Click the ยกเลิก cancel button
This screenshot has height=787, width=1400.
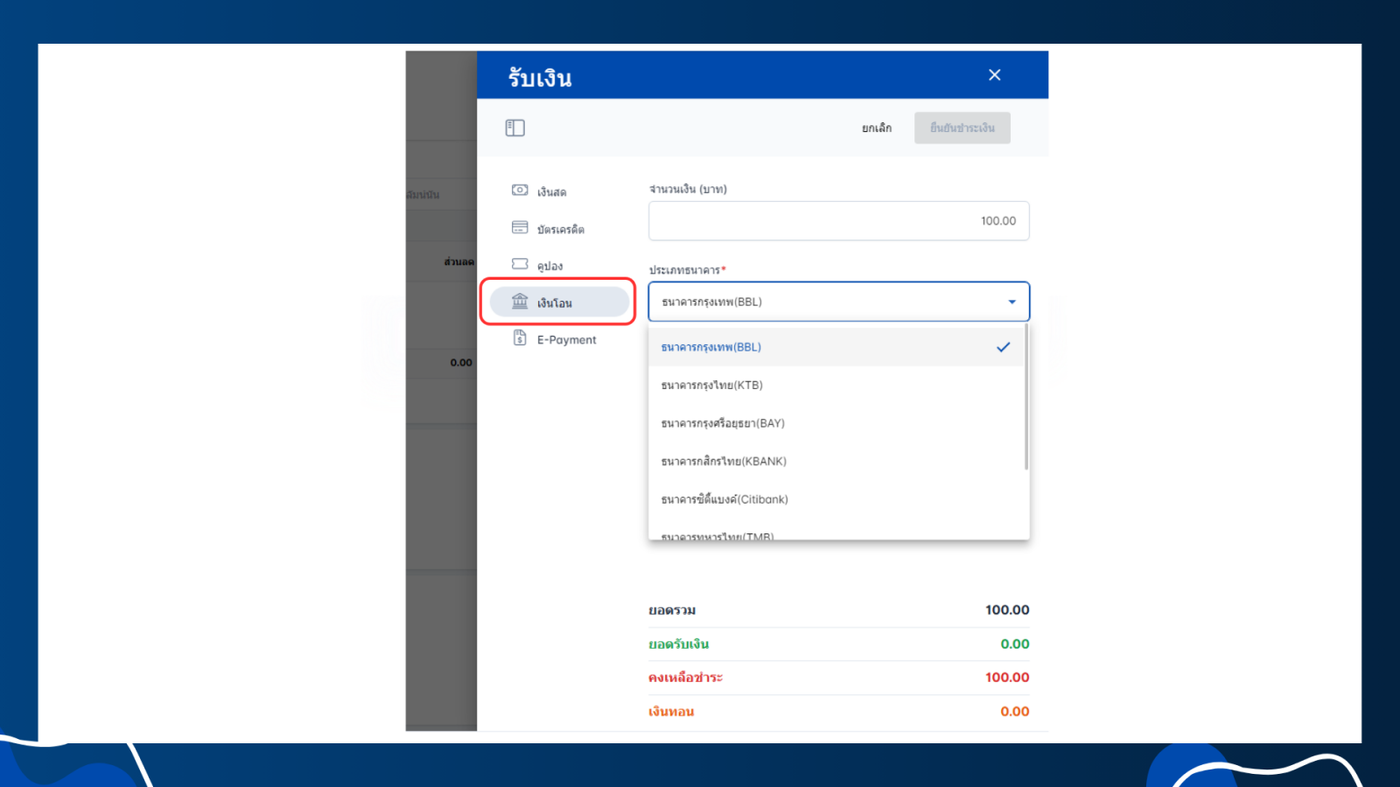[877, 128]
